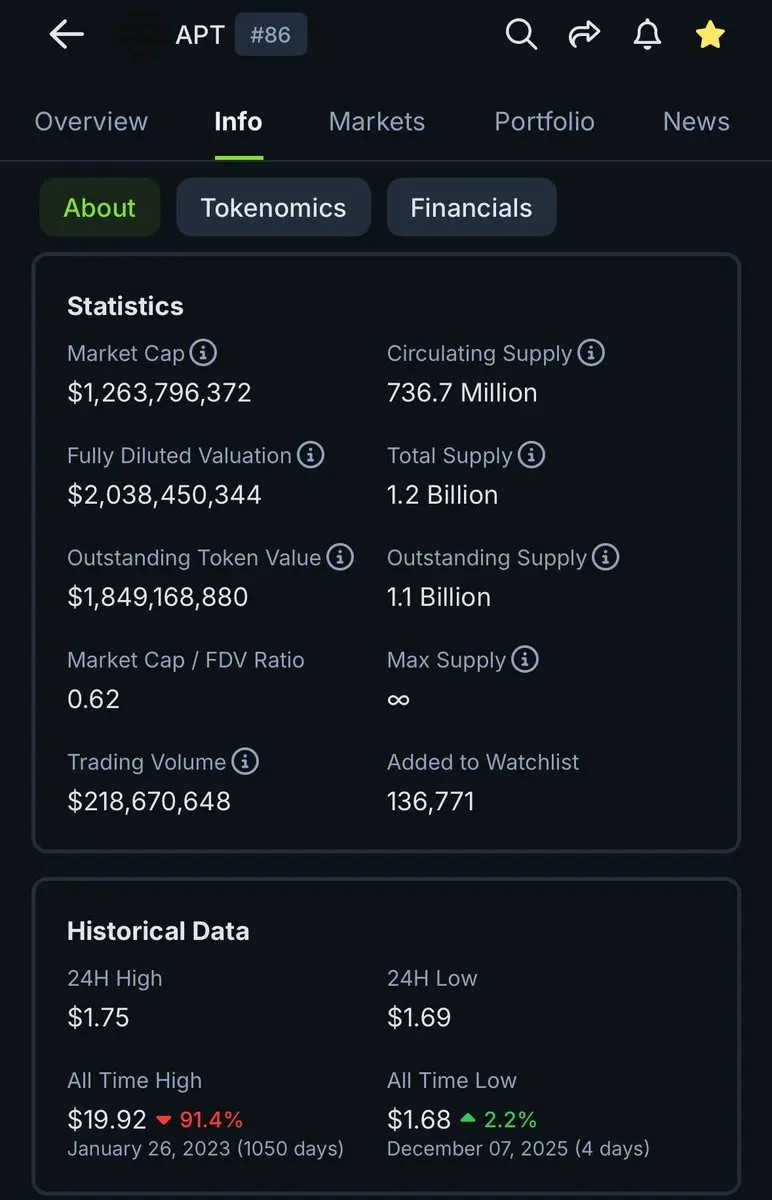This screenshot has height=1200, width=772.
Task: Tap the Outstanding Supply info icon
Action: [x=605, y=557]
